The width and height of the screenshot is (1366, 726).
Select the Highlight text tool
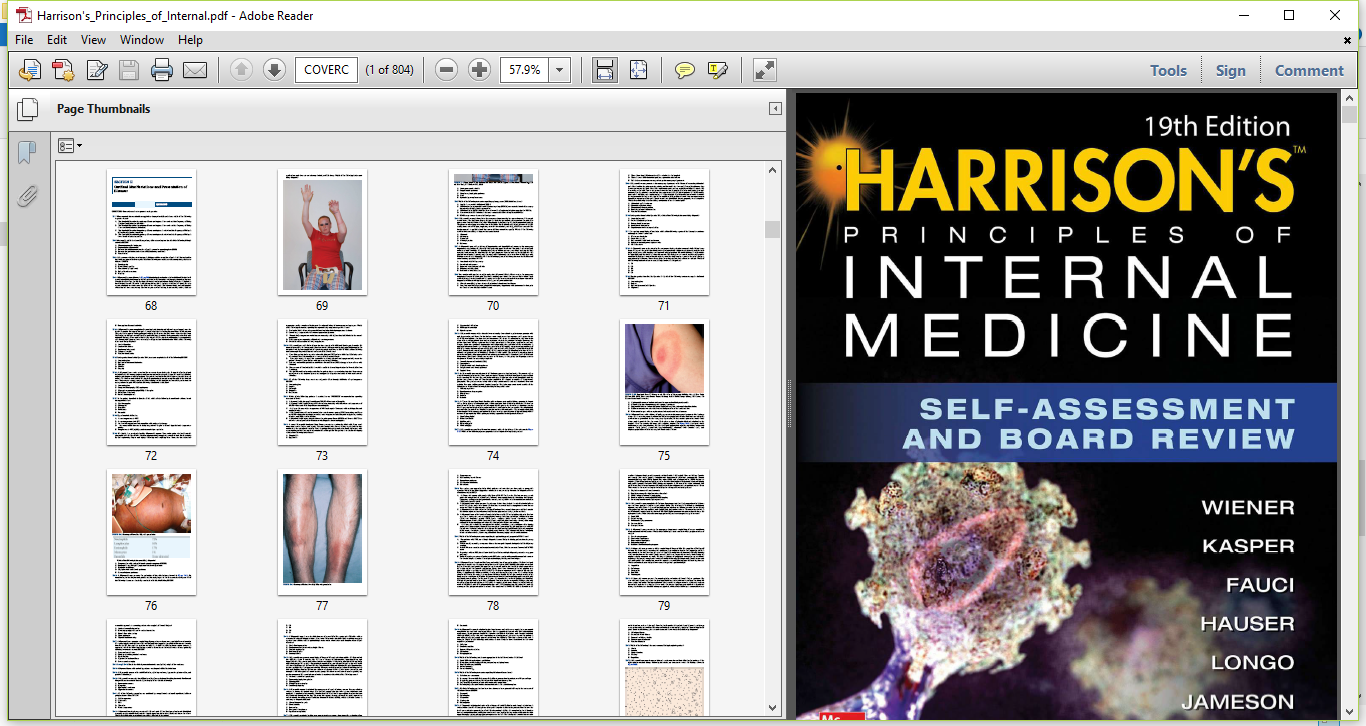pyautogui.click(x=717, y=70)
